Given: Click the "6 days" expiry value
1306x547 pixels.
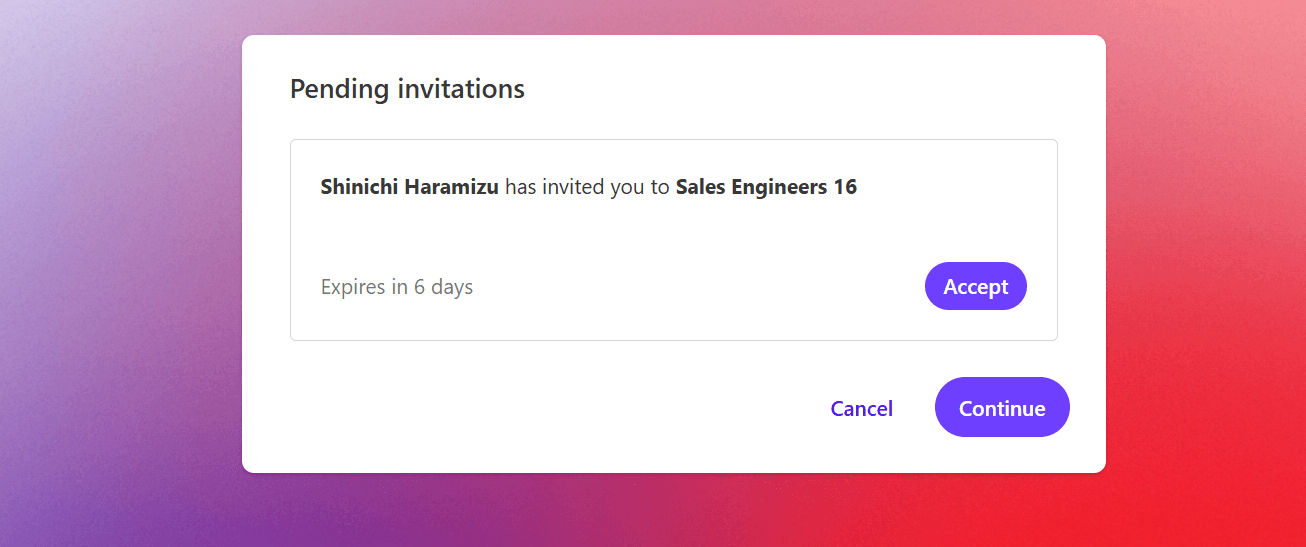Looking at the screenshot, I should (443, 287).
